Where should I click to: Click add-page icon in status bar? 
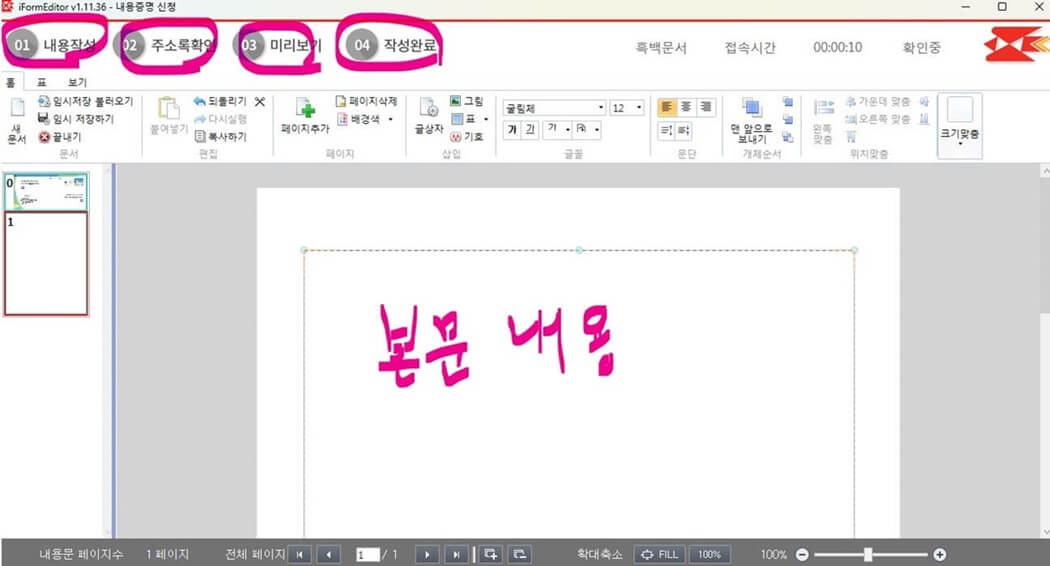click(491, 555)
